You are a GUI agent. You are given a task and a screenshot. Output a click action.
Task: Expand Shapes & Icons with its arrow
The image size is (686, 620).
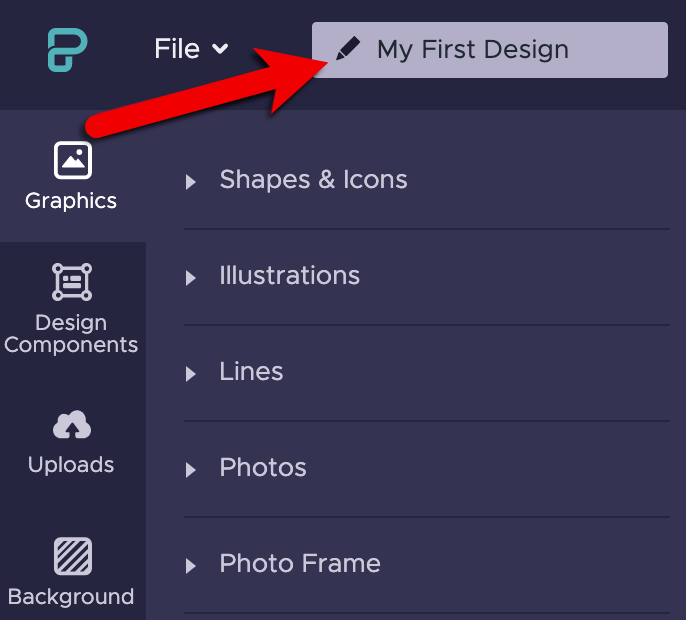point(191,182)
